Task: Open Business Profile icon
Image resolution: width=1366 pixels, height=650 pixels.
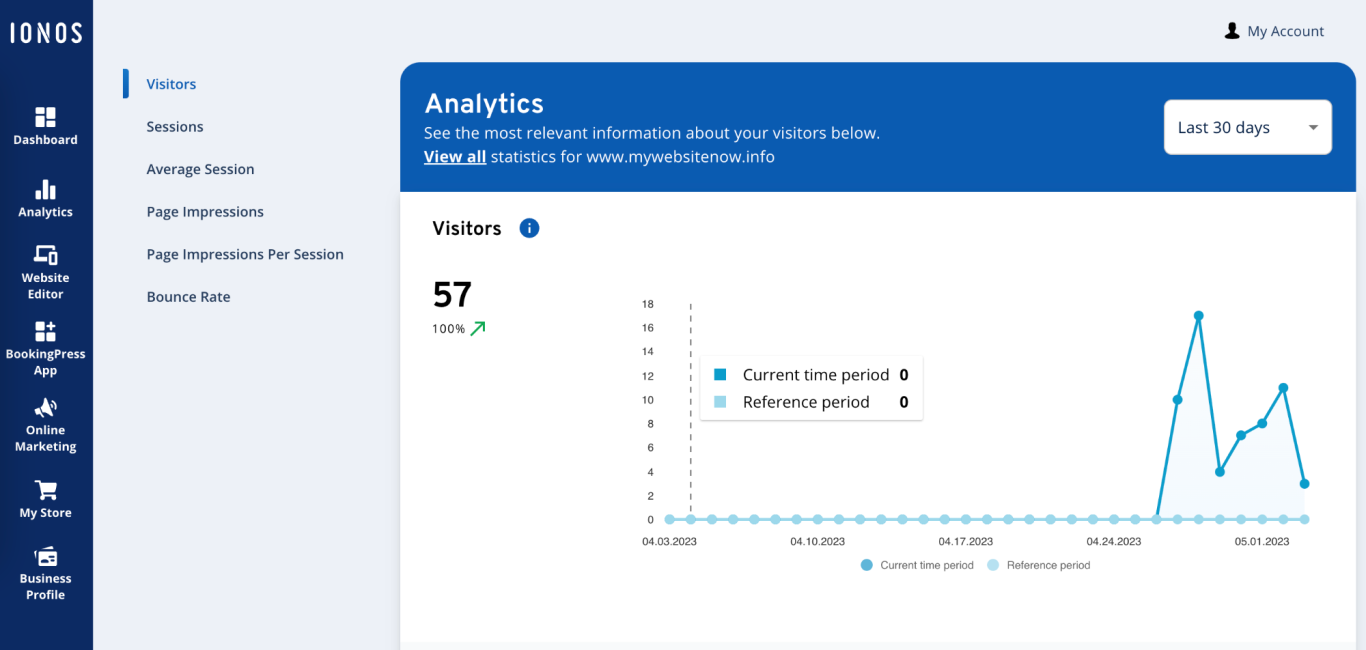Action: tap(46, 556)
